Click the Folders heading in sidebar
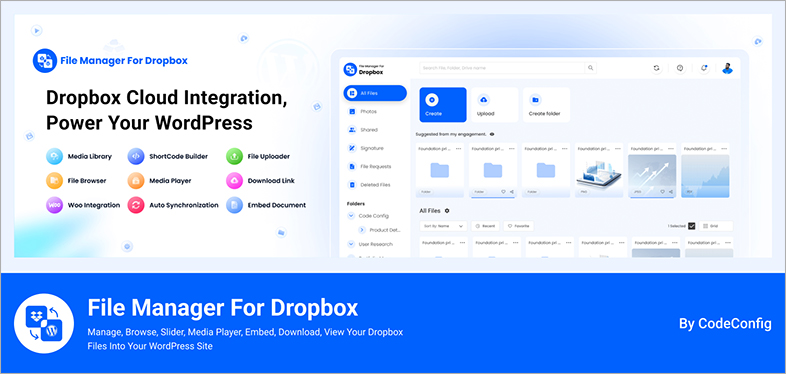This screenshot has height=374, width=786. [356, 204]
